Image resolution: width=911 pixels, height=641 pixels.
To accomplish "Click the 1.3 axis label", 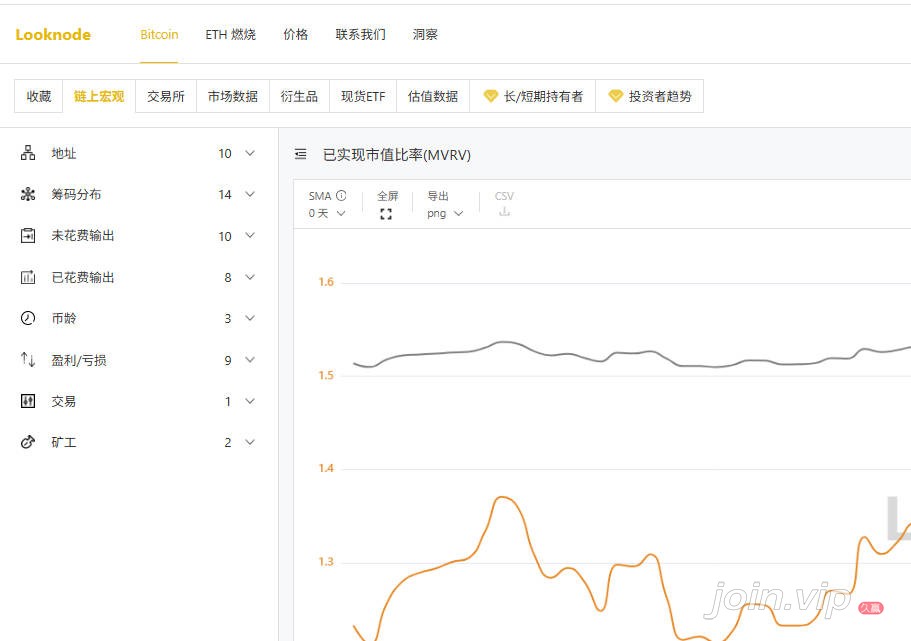I will (x=326, y=562).
